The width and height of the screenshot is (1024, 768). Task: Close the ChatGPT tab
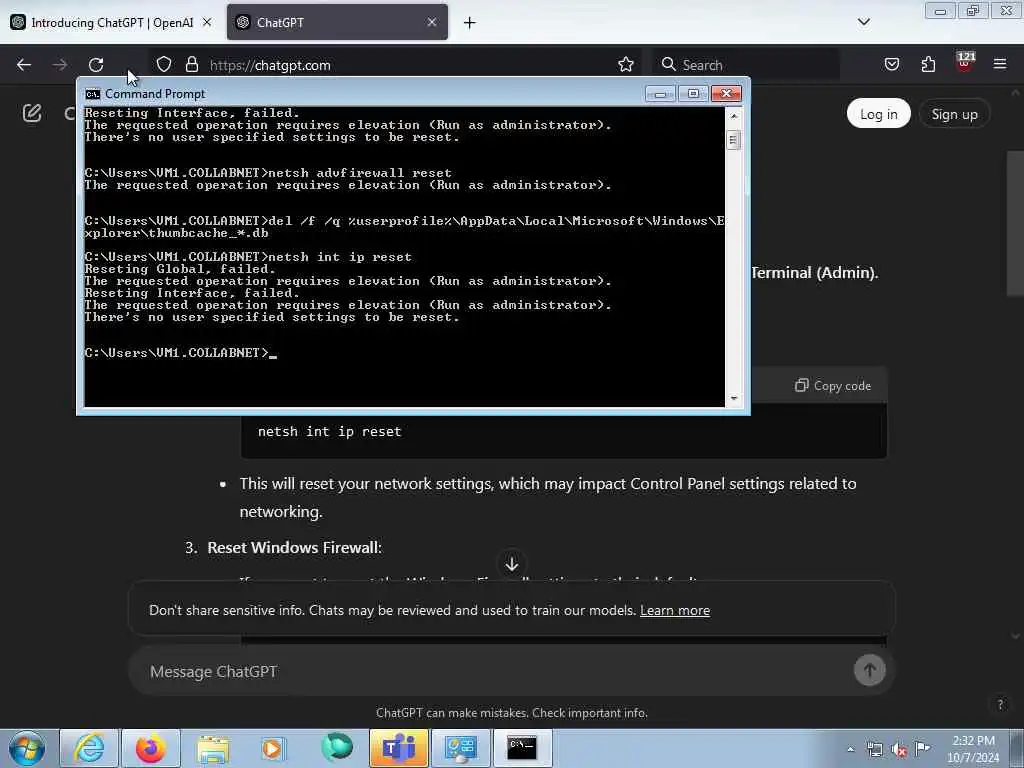[432, 22]
